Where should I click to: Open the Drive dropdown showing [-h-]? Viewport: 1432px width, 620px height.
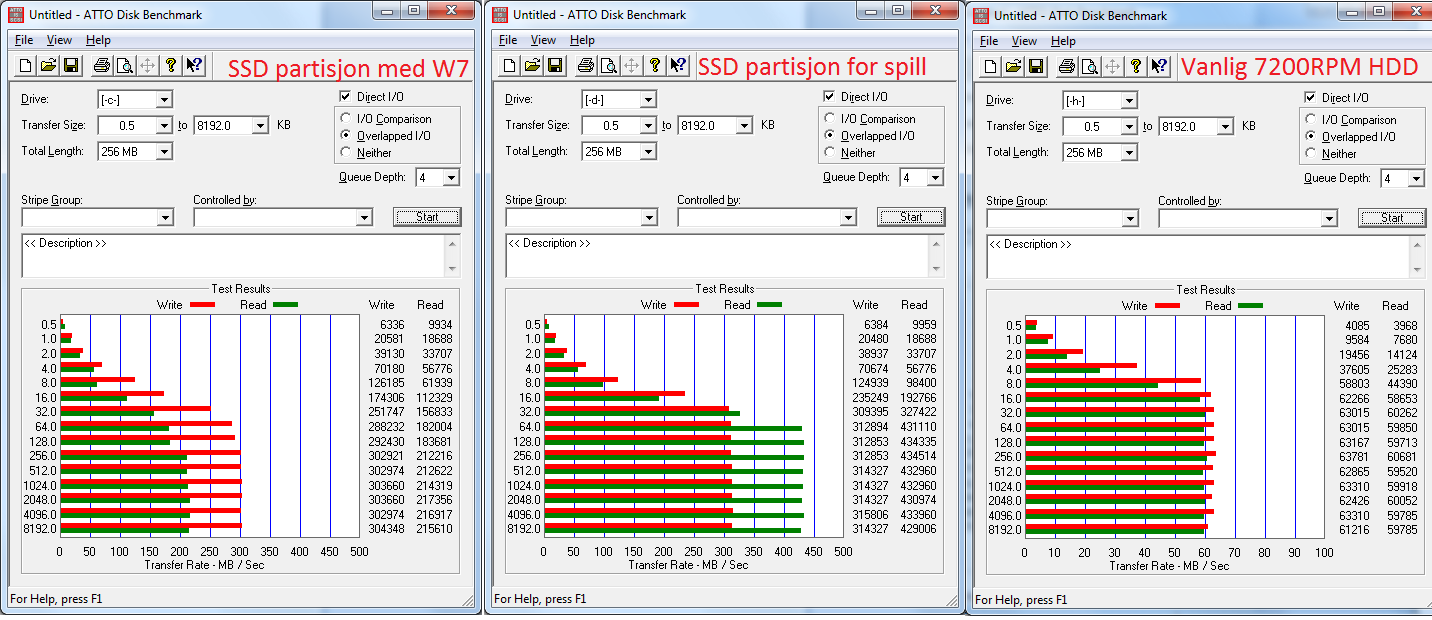pyautogui.click(x=1129, y=101)
